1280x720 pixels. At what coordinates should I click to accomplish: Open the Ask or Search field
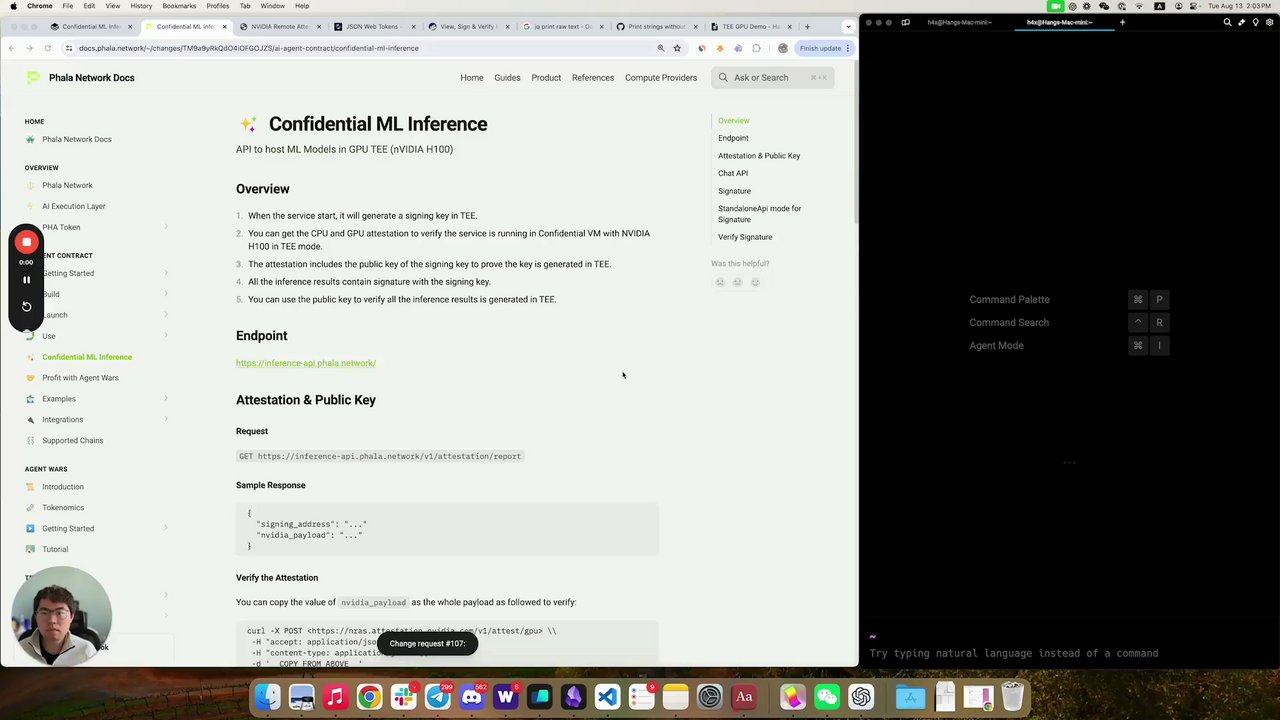(x=772, y=77)
